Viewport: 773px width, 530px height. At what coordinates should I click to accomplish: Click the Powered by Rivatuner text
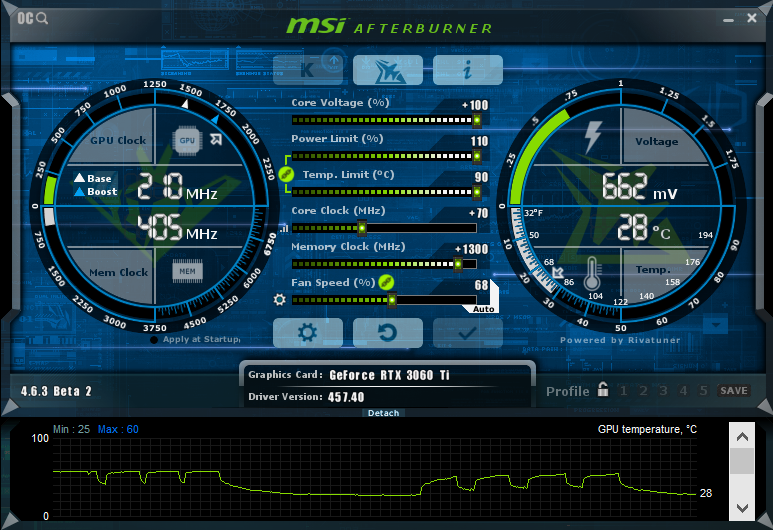tap(620, 340)
